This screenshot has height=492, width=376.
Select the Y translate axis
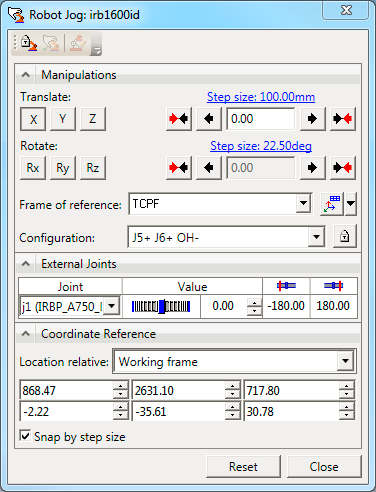tap(63, 119)
